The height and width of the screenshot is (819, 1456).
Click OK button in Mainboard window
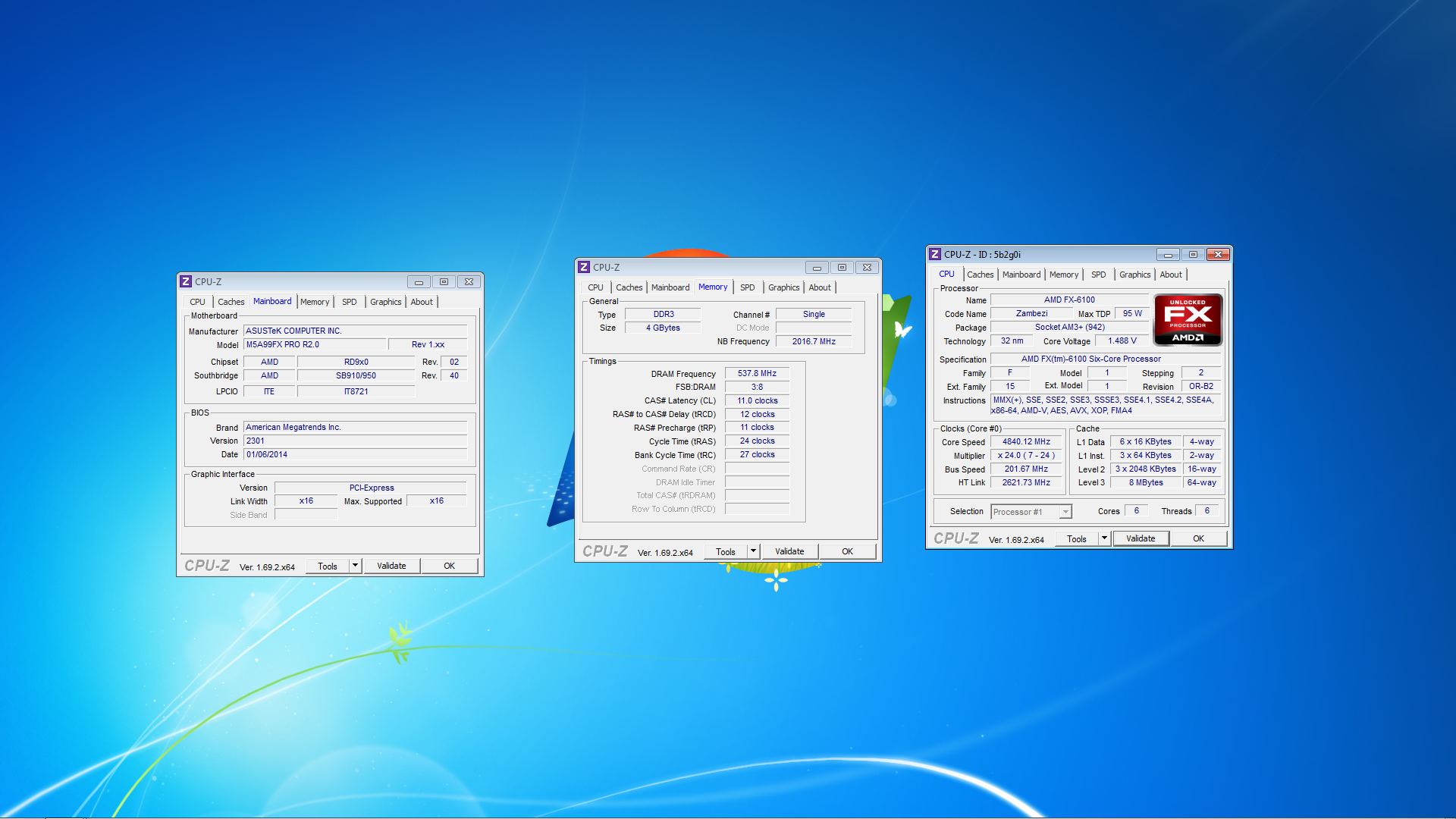coord(449,566)
